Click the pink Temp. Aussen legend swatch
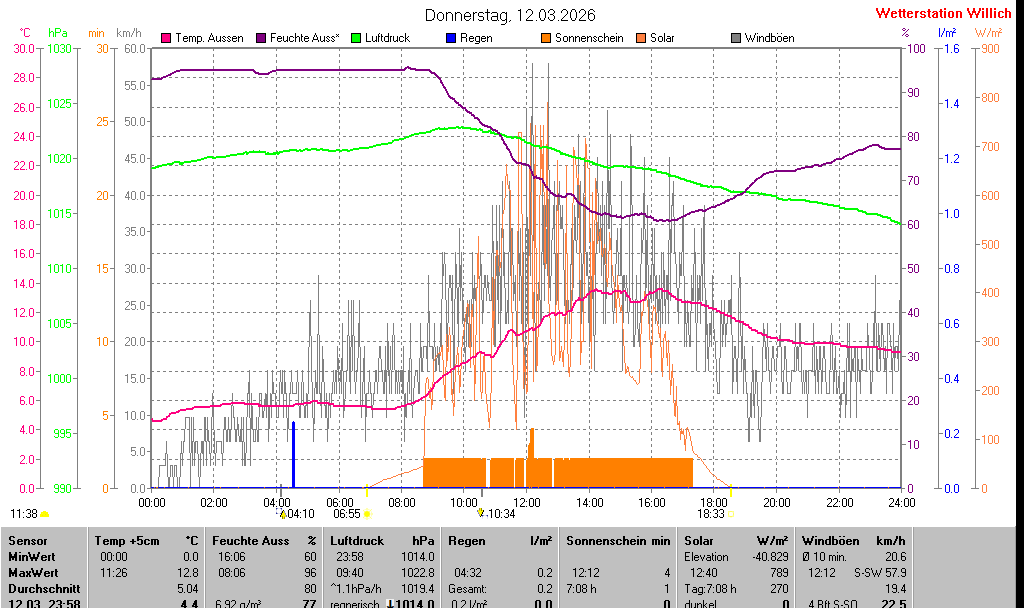This screenshot has height=608, width=1024. [166, 38]
